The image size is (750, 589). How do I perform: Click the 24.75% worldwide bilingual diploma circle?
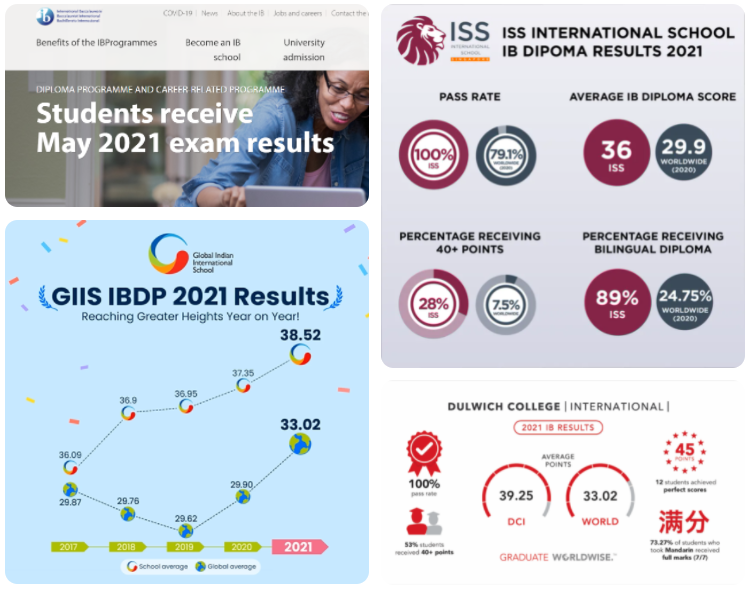pyautogui.click(x=685, y=302)
